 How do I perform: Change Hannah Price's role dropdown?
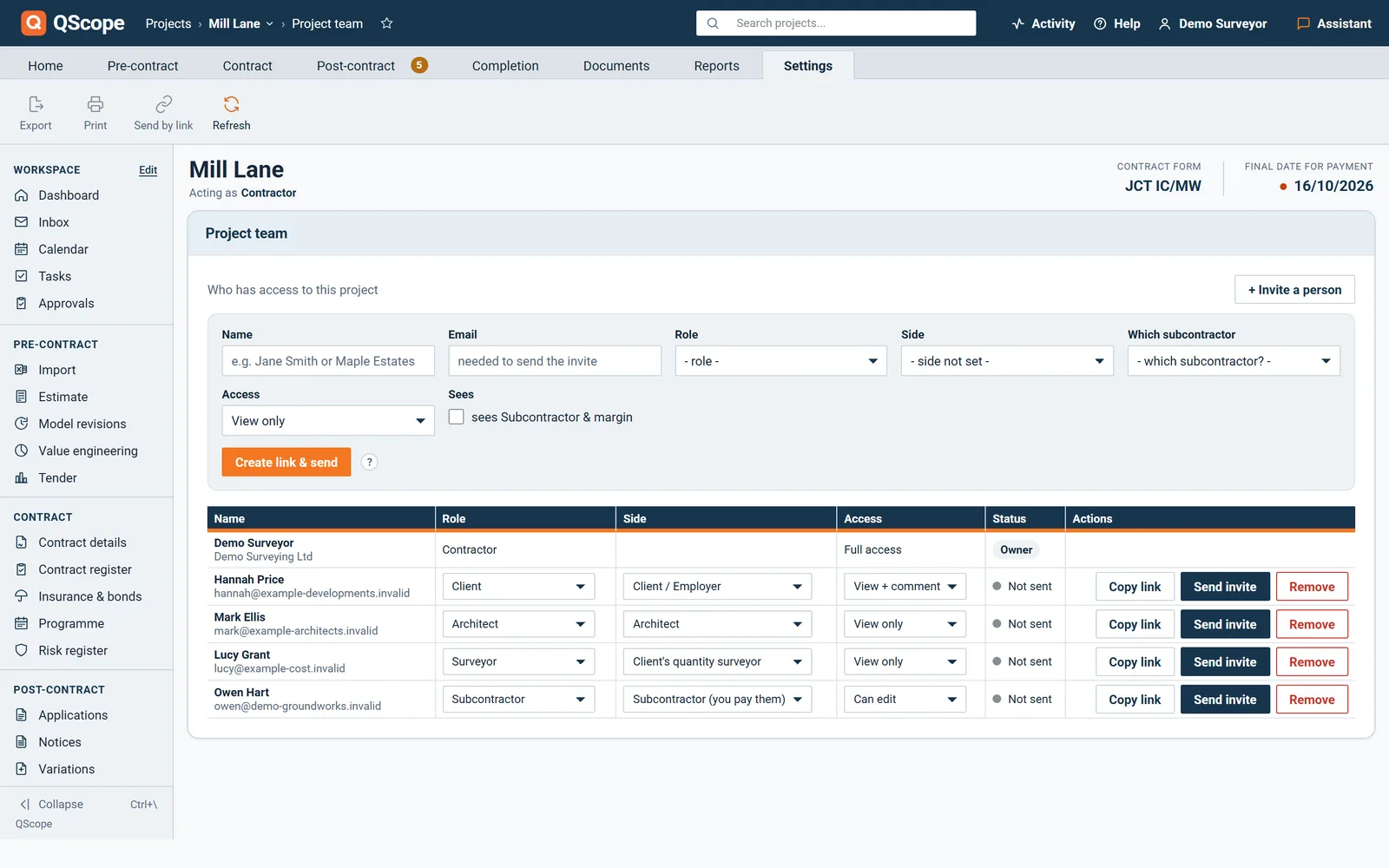pos(518,587)
